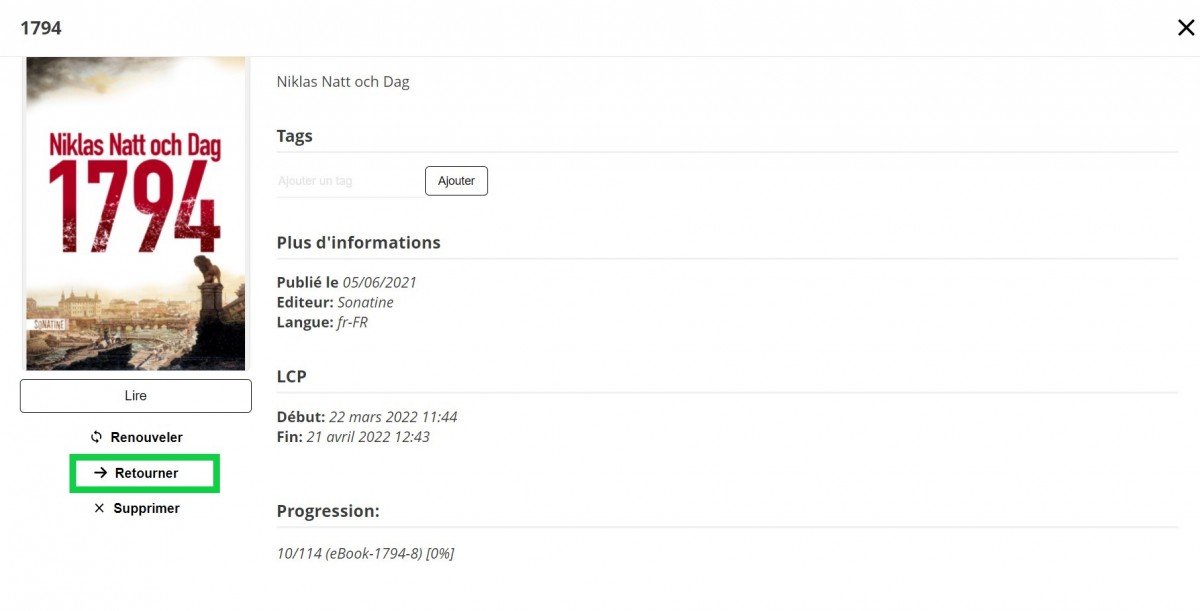Open the book with the Lire button
Image resolution: width=1200 pixels, height=611 pixels.
[x=136, y=396]
